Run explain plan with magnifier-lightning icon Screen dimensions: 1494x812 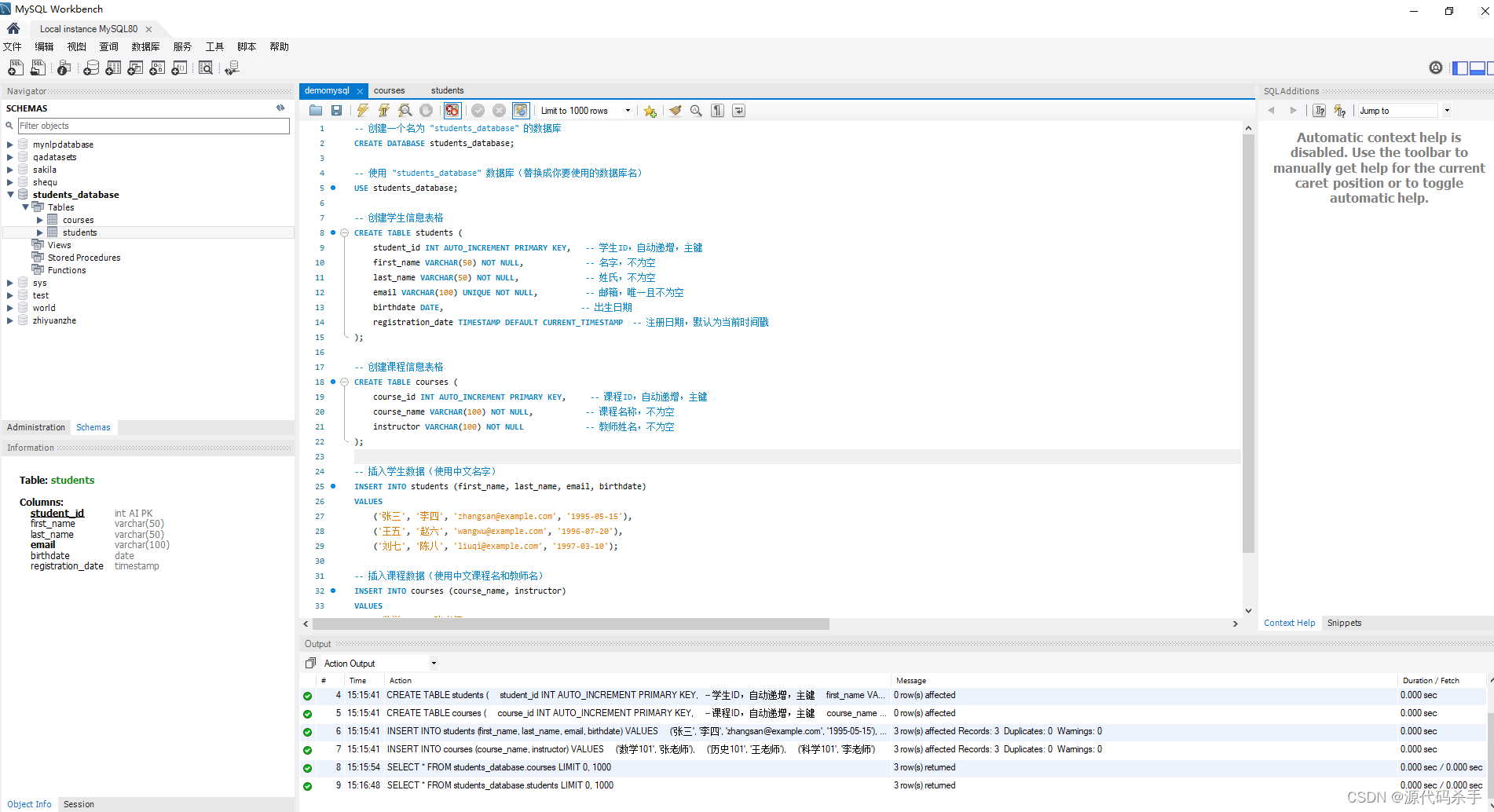point(405,111)
